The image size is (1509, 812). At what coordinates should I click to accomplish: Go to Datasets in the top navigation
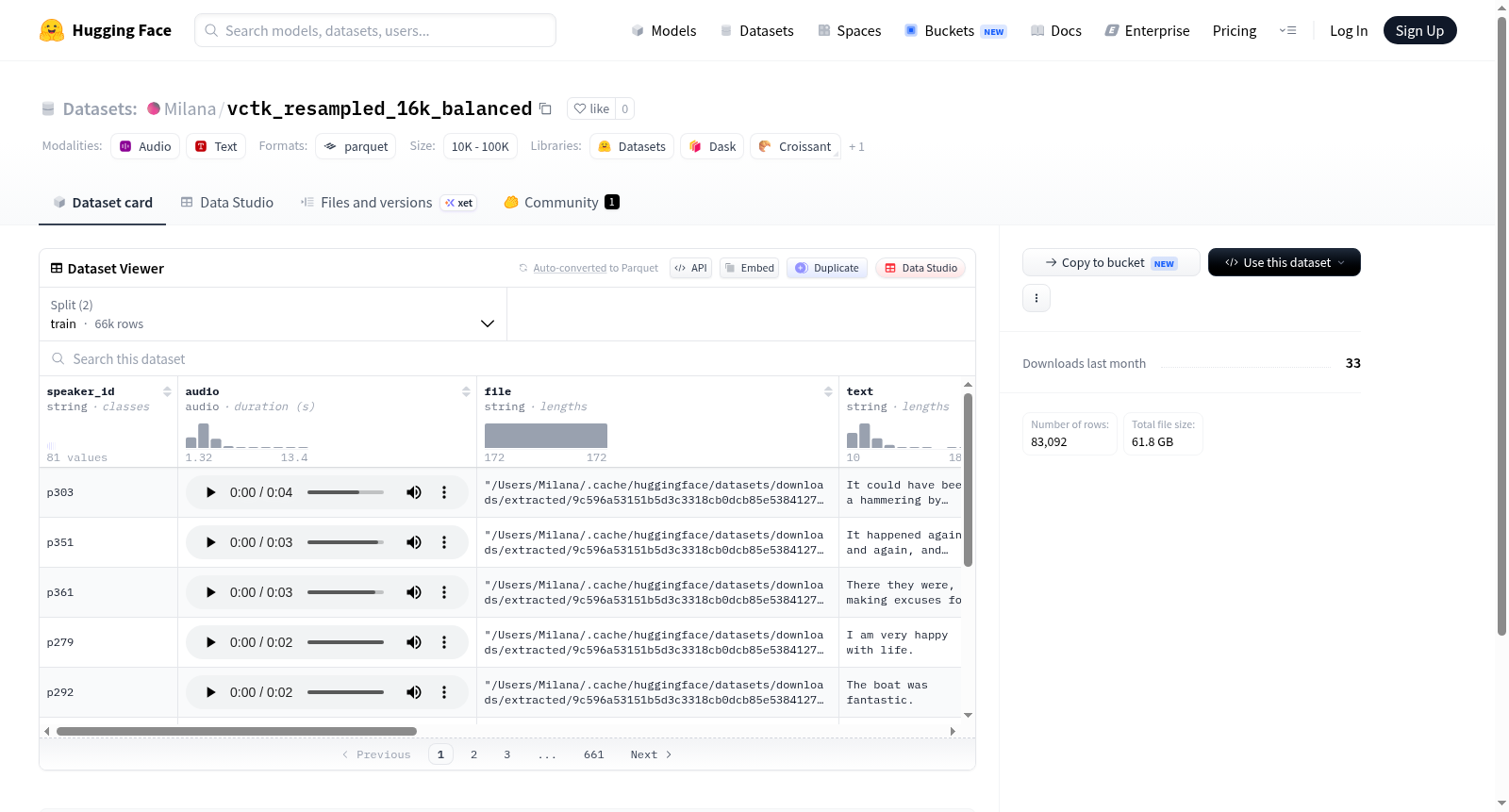[756, 30]
